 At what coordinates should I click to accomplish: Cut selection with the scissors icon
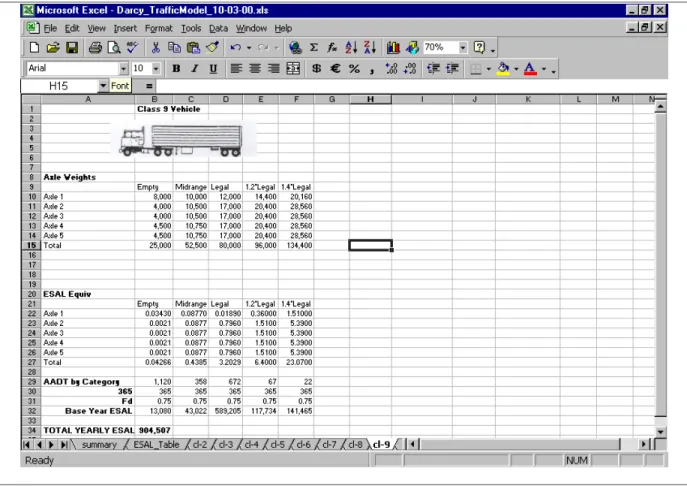click(156, 47)
